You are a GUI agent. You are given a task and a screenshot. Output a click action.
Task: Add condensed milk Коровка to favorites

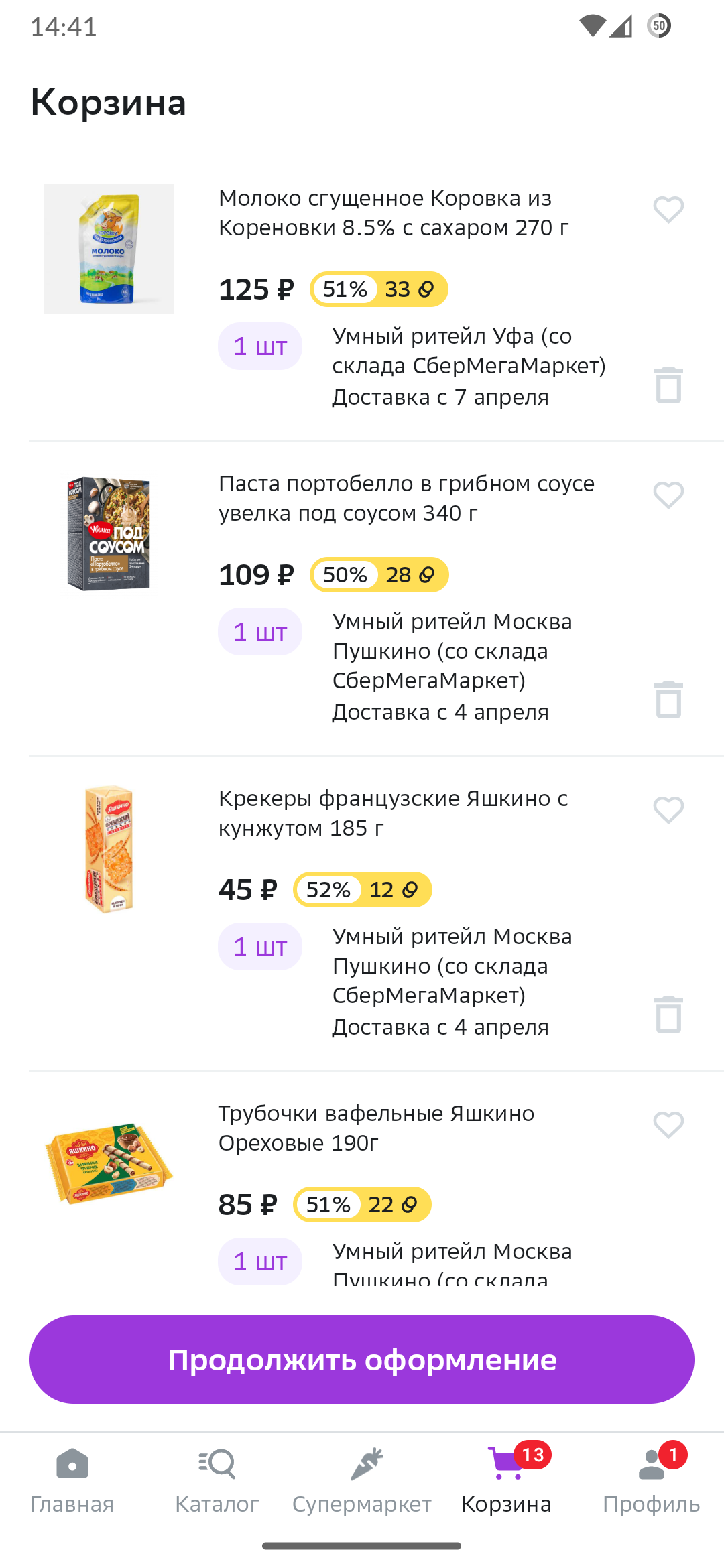point(668,210)
